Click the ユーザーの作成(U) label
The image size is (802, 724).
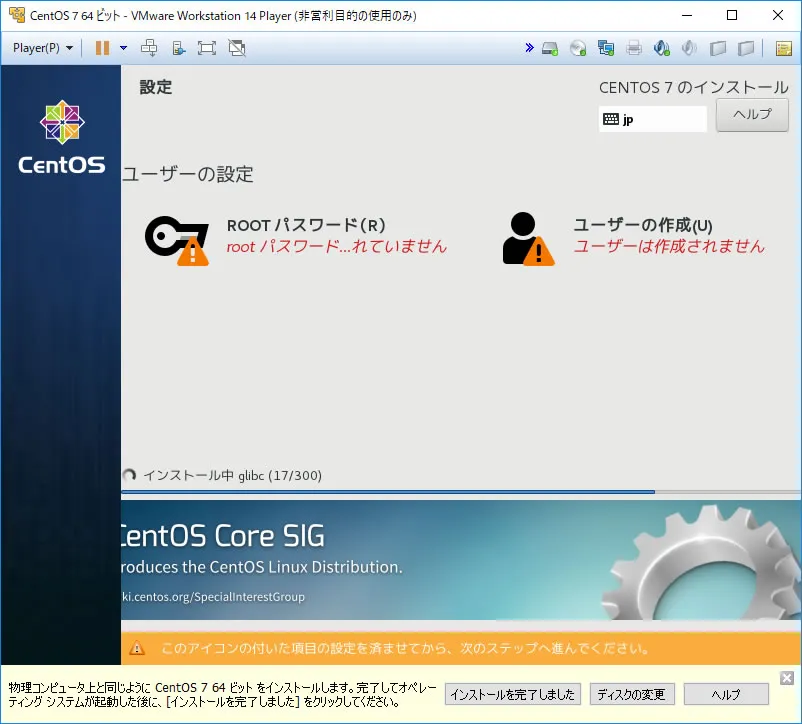pos(643,225)
